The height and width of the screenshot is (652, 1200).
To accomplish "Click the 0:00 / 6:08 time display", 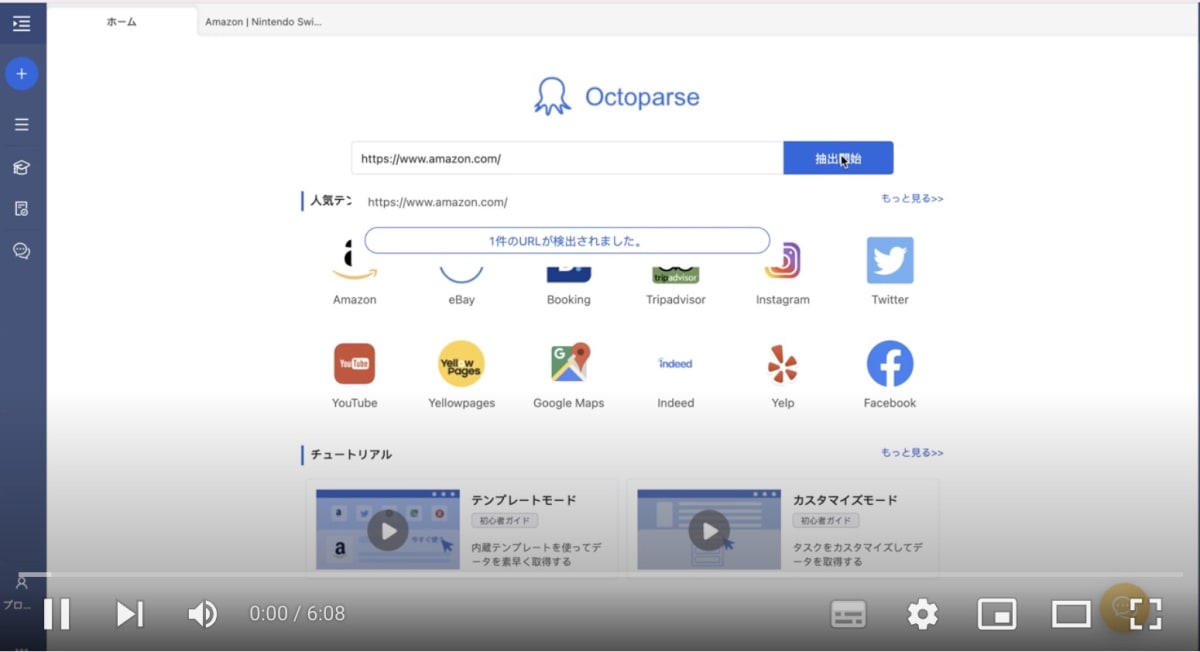I will point(297,614).
